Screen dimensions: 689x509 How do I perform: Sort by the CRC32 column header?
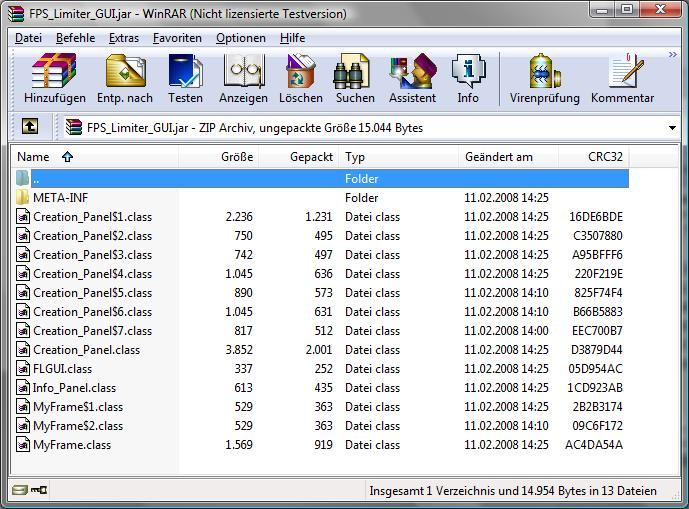pyautogui.click(x=594, y=157)
